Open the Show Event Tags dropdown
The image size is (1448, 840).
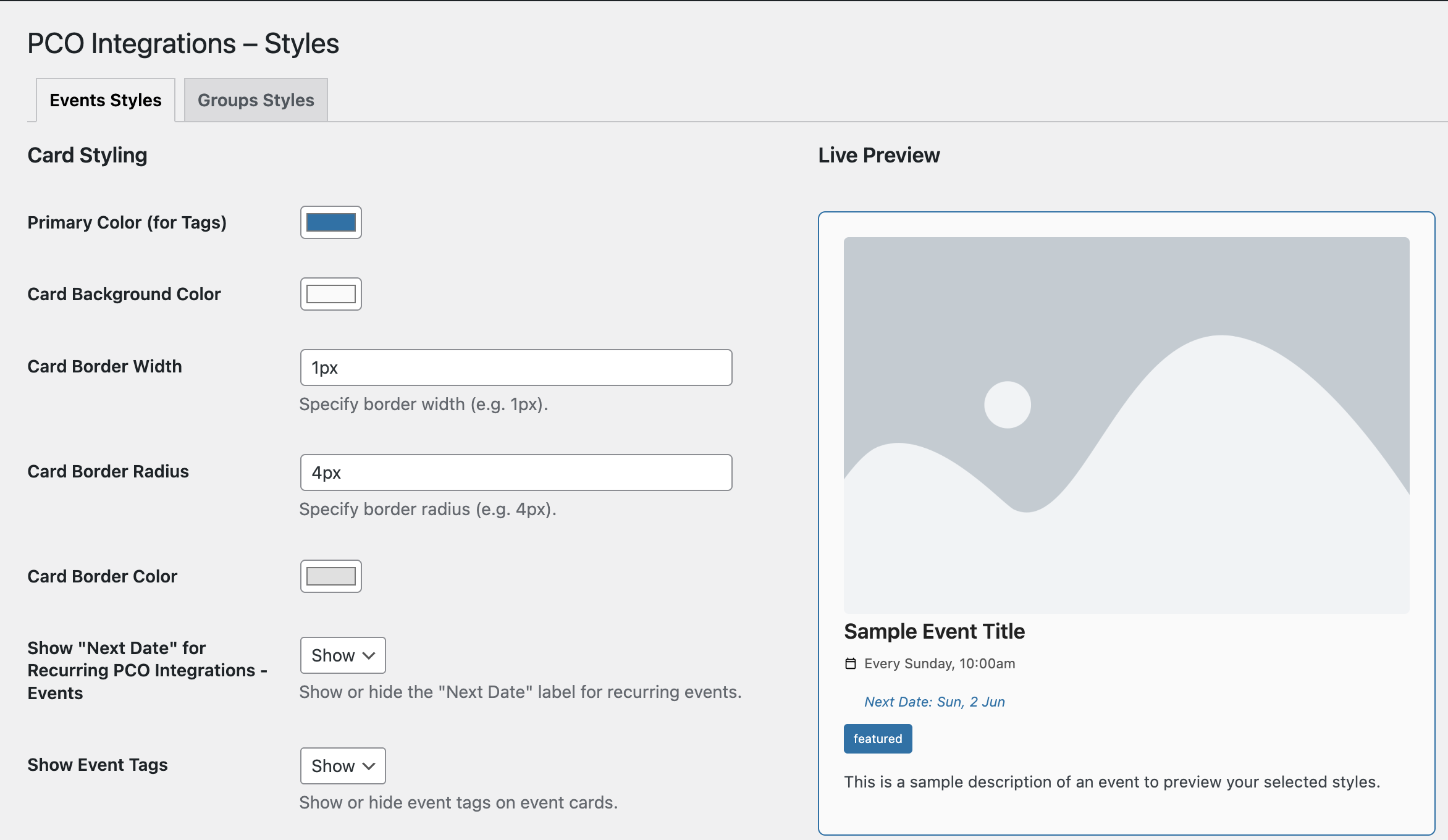pyautogui.click(x=343, y=766)
